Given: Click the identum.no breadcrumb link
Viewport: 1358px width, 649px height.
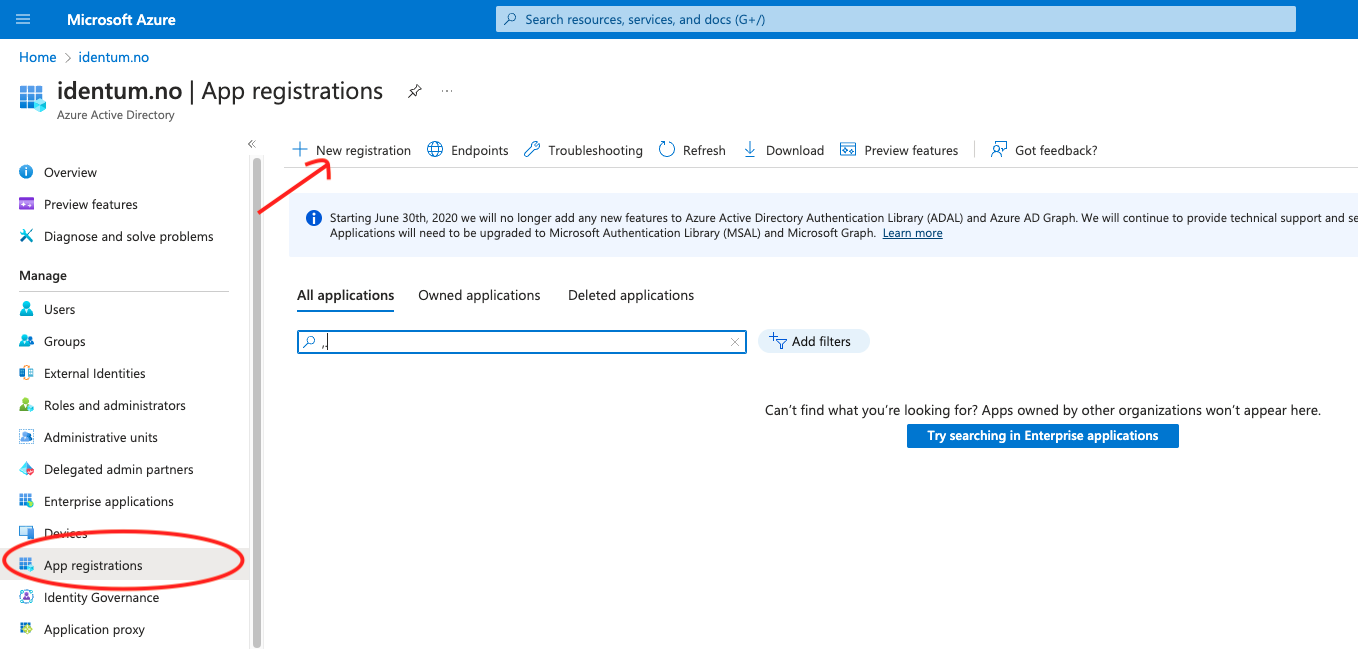Looking at the screenshot, I should pyautogui.click(x=114, y=57).
